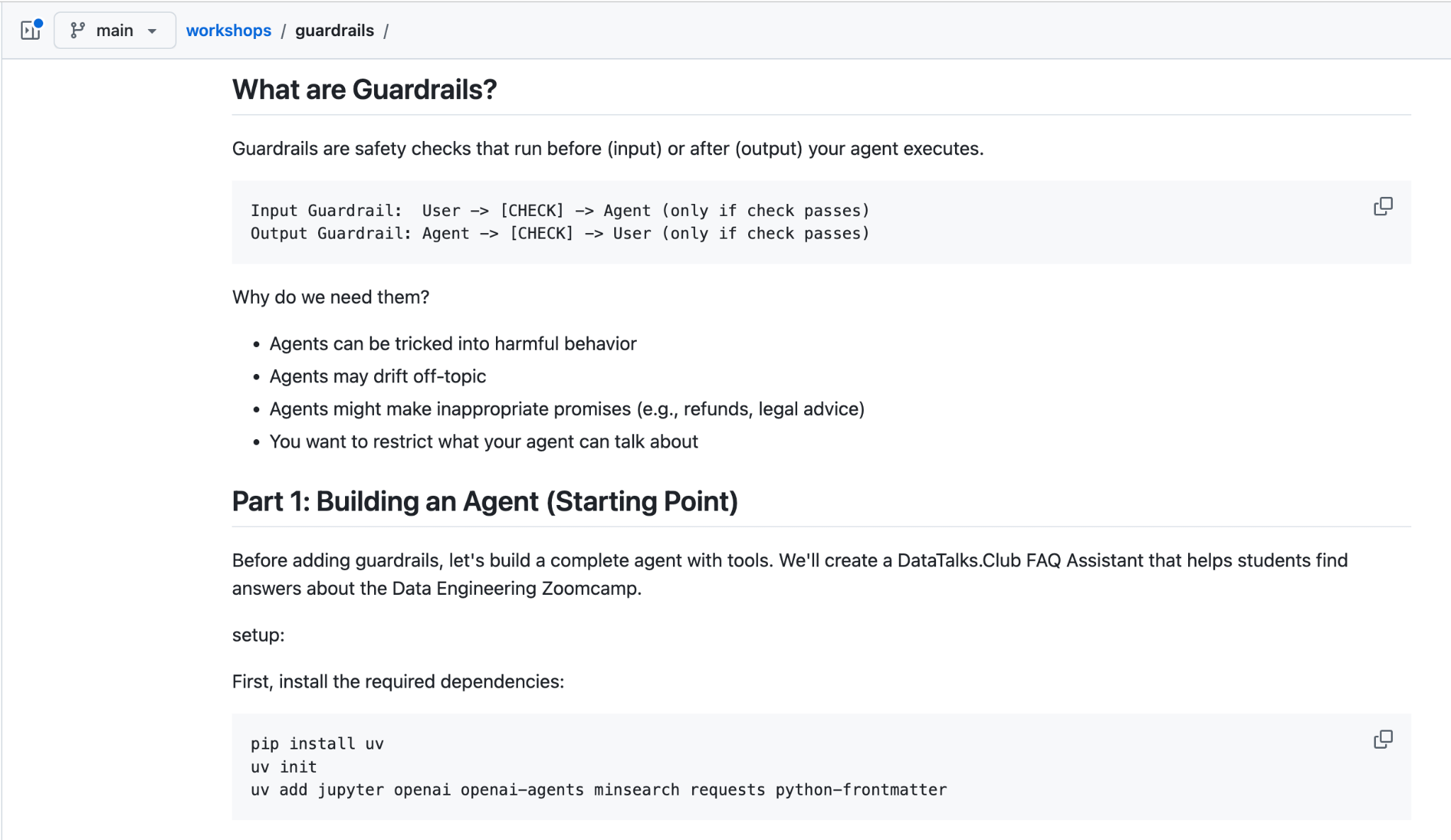Click the bullet about harmful behavior

453,344
